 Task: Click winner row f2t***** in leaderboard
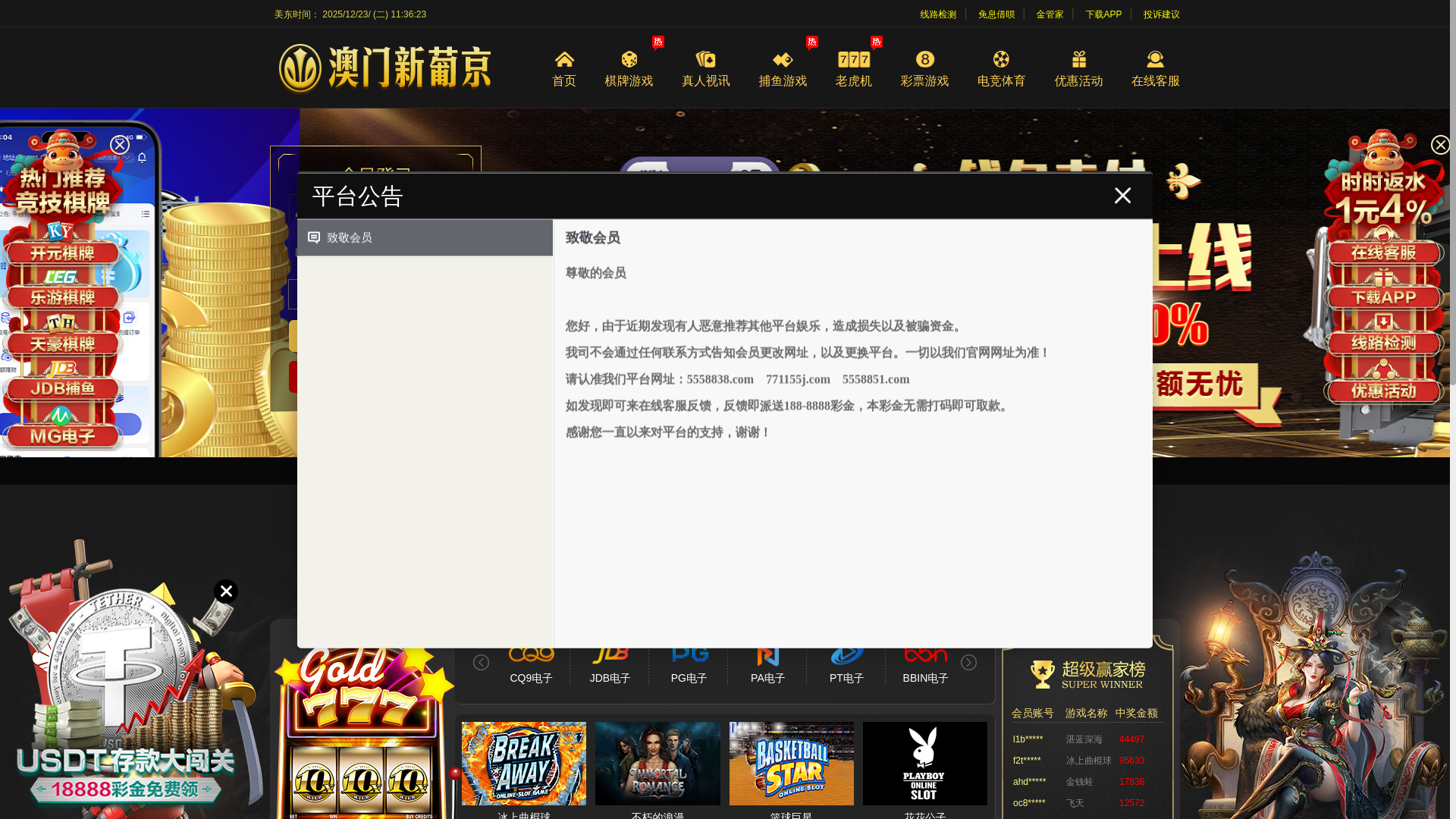(x=1087, y=761)
